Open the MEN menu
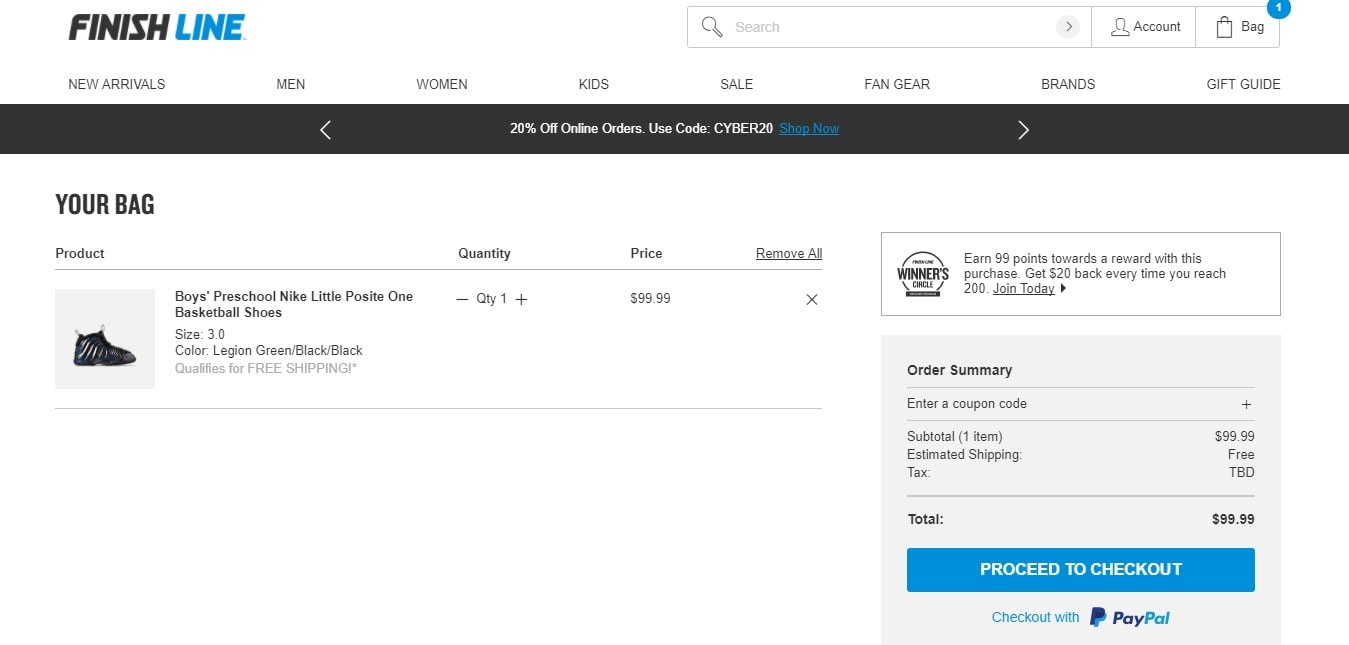Image resolution: width=1349 pixels, height=645 pixels. pos(291,84)
